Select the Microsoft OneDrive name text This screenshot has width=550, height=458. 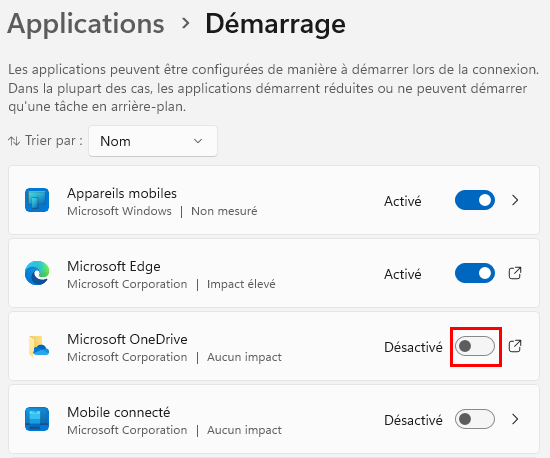click(x=127, y=339)
